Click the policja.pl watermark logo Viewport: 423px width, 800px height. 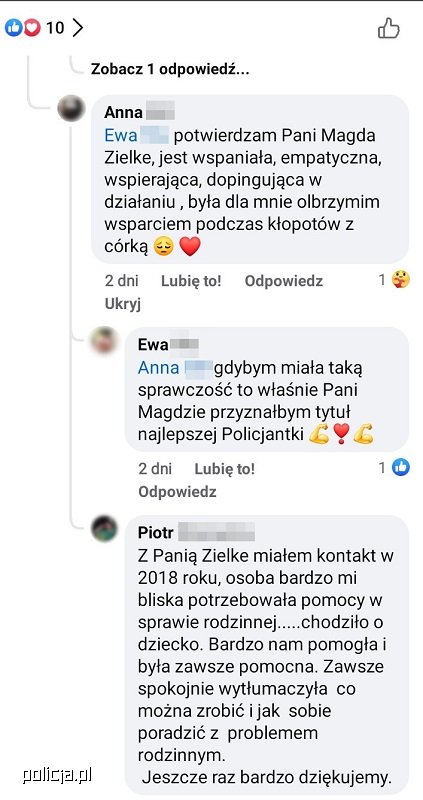(57, 776)
